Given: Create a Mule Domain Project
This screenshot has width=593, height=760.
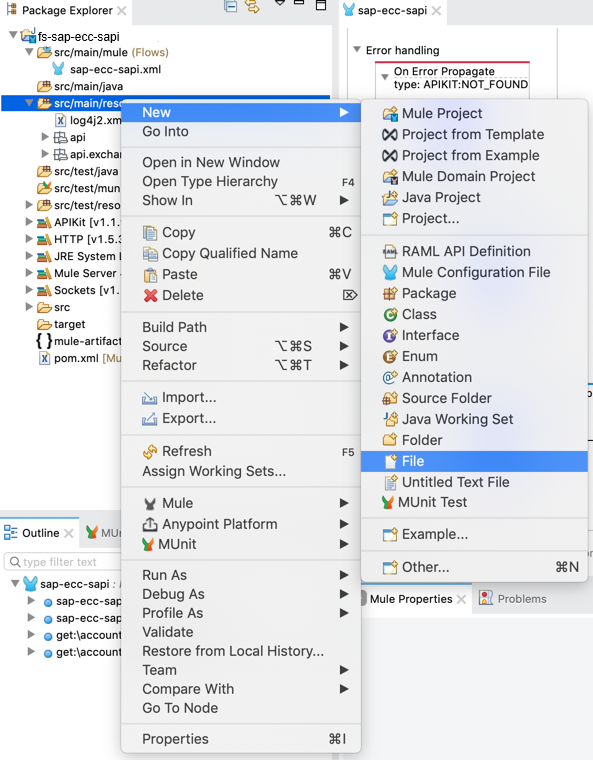Looking at the screenshot, I should (x=474, y=176).
